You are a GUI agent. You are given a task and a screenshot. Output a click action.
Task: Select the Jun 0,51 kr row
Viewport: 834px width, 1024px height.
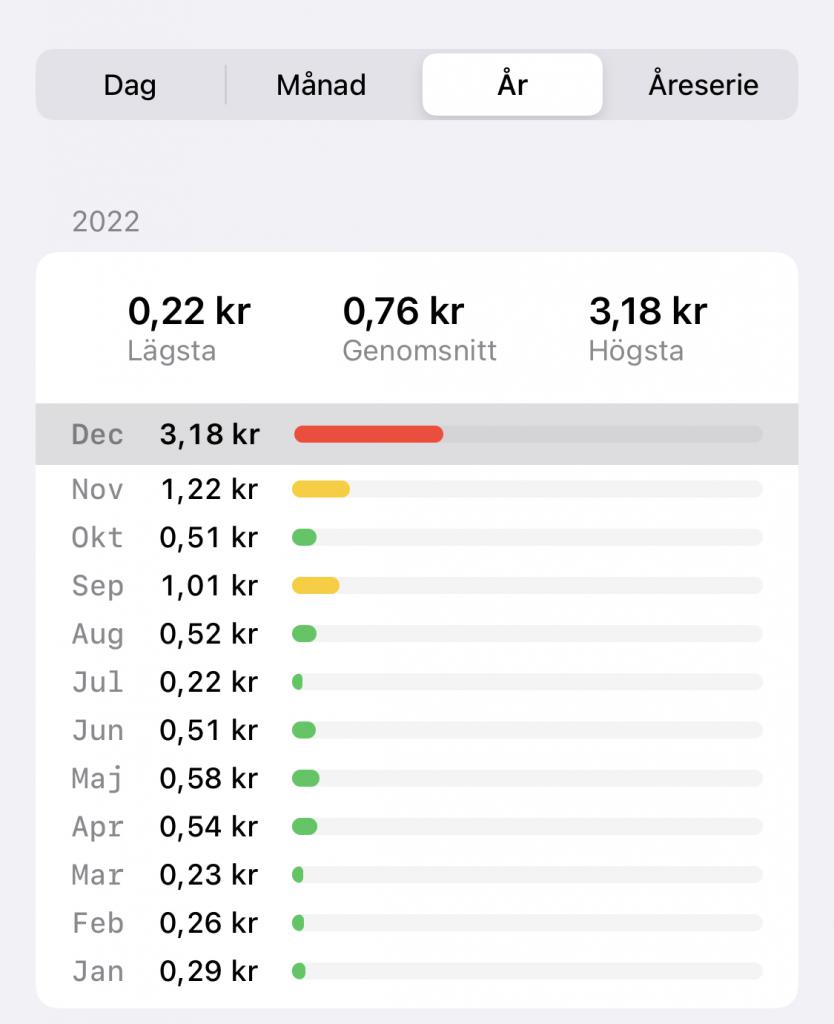pos(417,730)
